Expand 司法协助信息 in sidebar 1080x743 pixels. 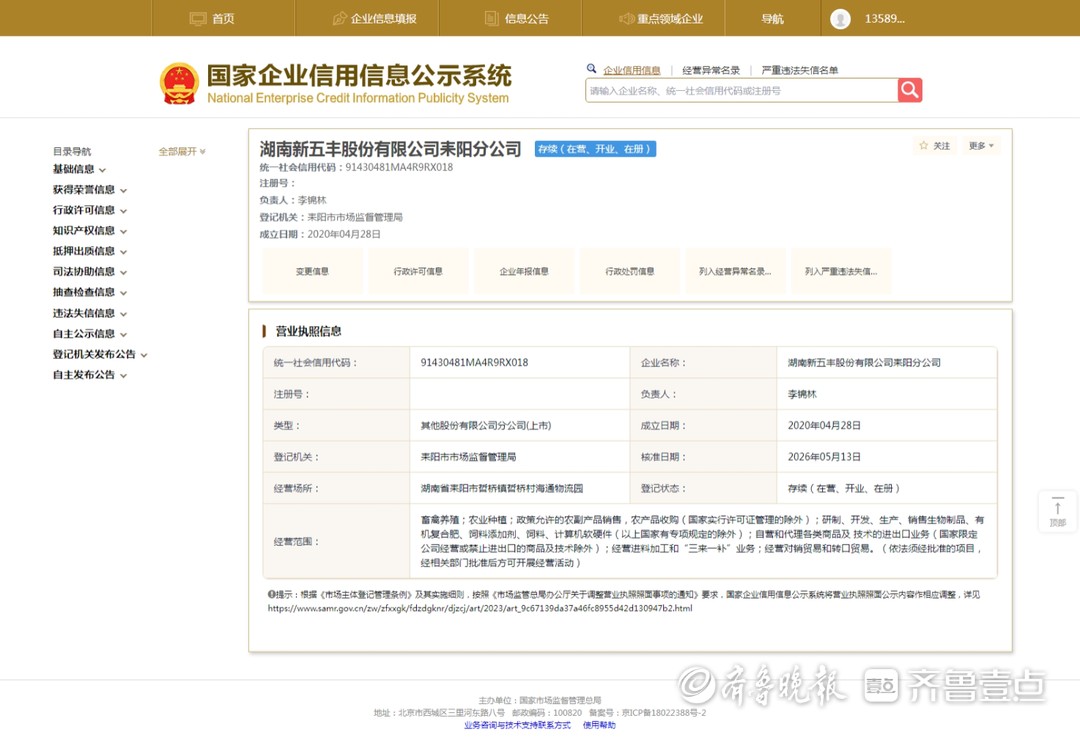90,272
